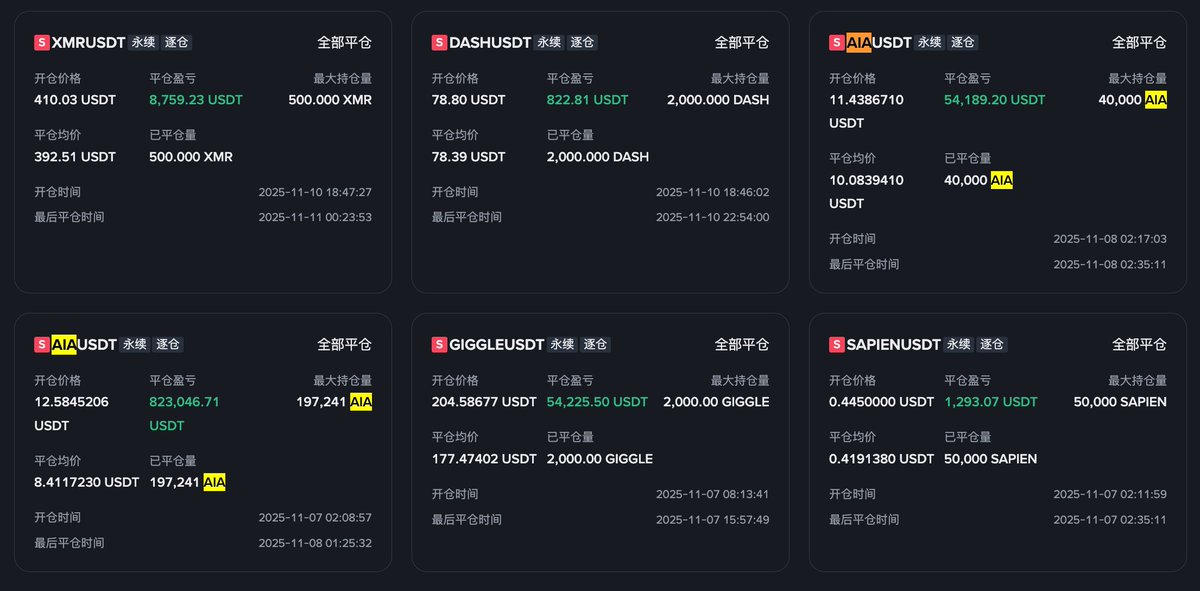This screenshot has width=1200, height=591.
Task: Click the red S badge beside DASHUSDT
Action: coord(439,43)
